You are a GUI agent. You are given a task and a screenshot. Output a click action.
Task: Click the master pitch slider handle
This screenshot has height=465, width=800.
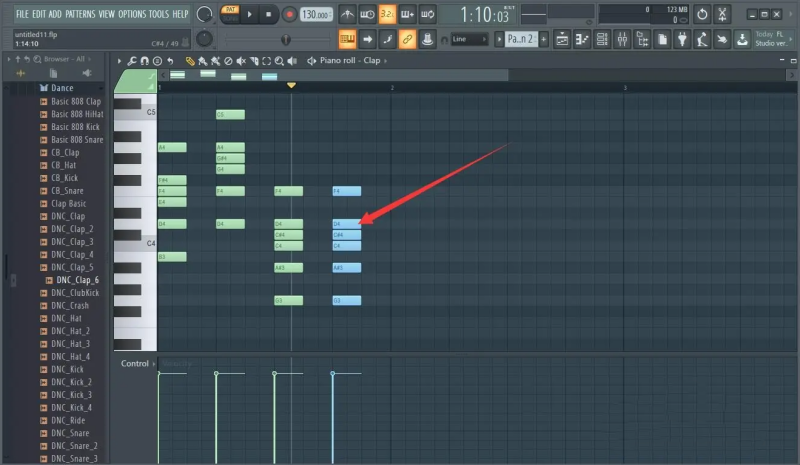pyautogui.click(x=286, y=39)
